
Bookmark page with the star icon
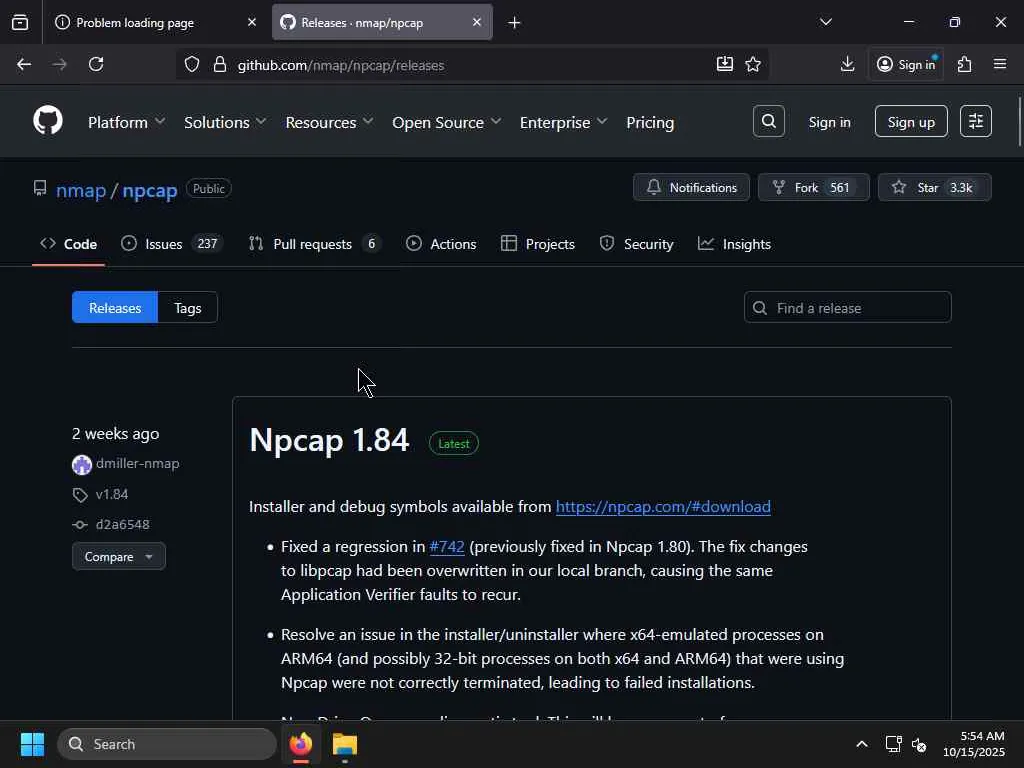coord(753,64)
